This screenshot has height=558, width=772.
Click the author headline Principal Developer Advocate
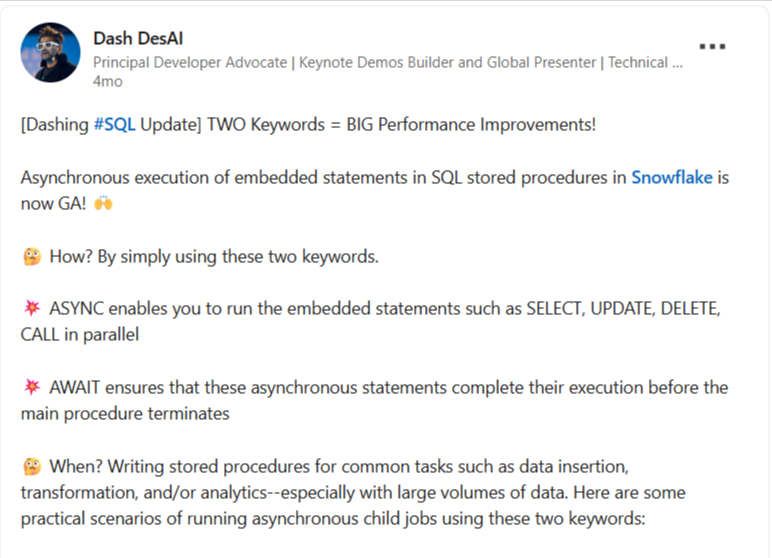(x=190, y=63)
